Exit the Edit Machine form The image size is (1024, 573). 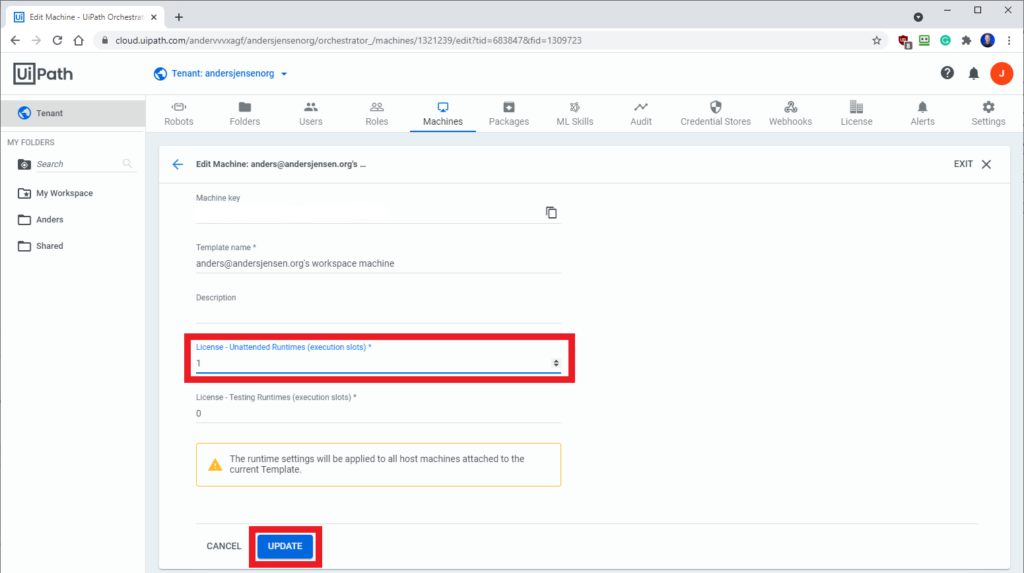[972, 164]
